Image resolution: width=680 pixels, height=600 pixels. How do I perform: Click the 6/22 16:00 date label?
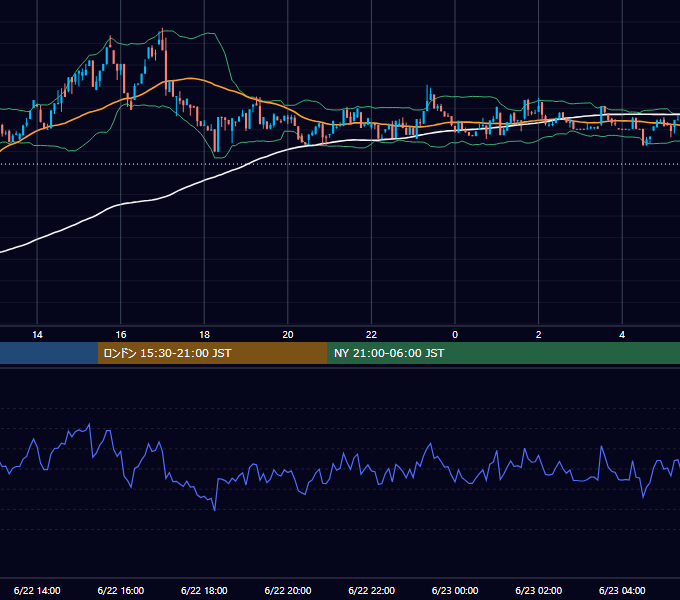pyautogui.click(x=121, y=590)
